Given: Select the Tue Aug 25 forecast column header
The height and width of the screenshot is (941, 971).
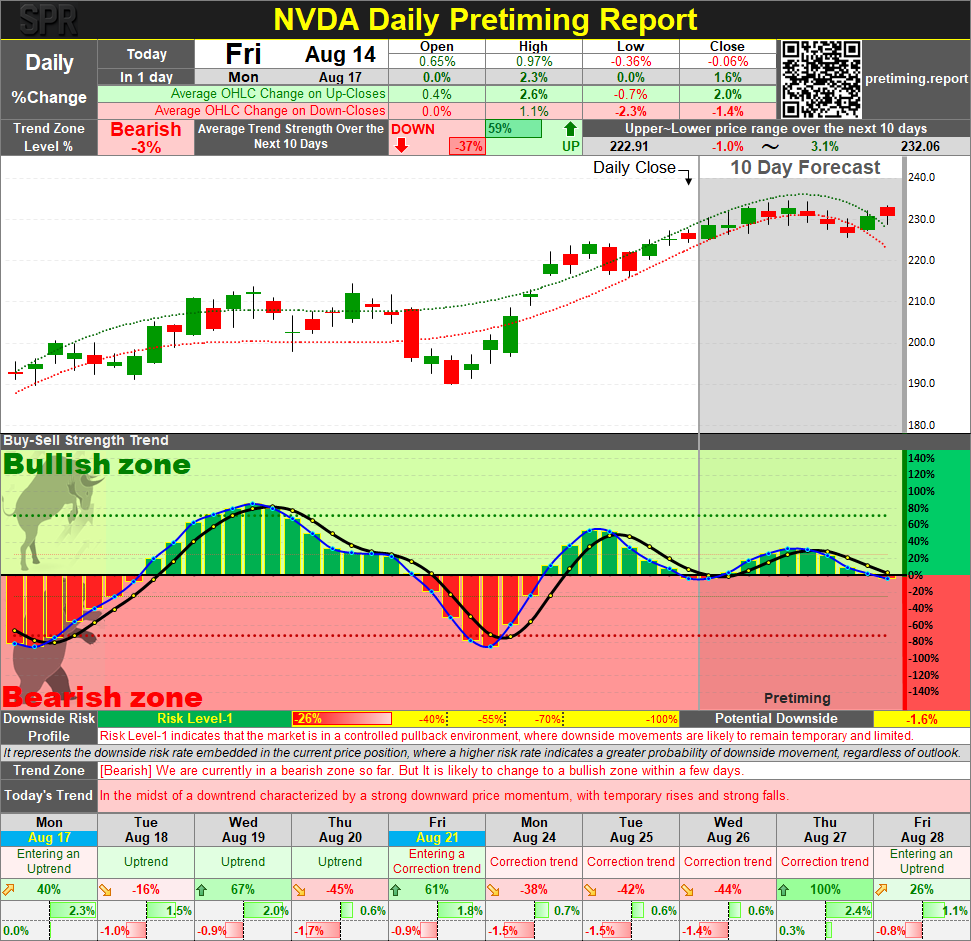Looking at the screenshot, I should click(x=631, y=830).
